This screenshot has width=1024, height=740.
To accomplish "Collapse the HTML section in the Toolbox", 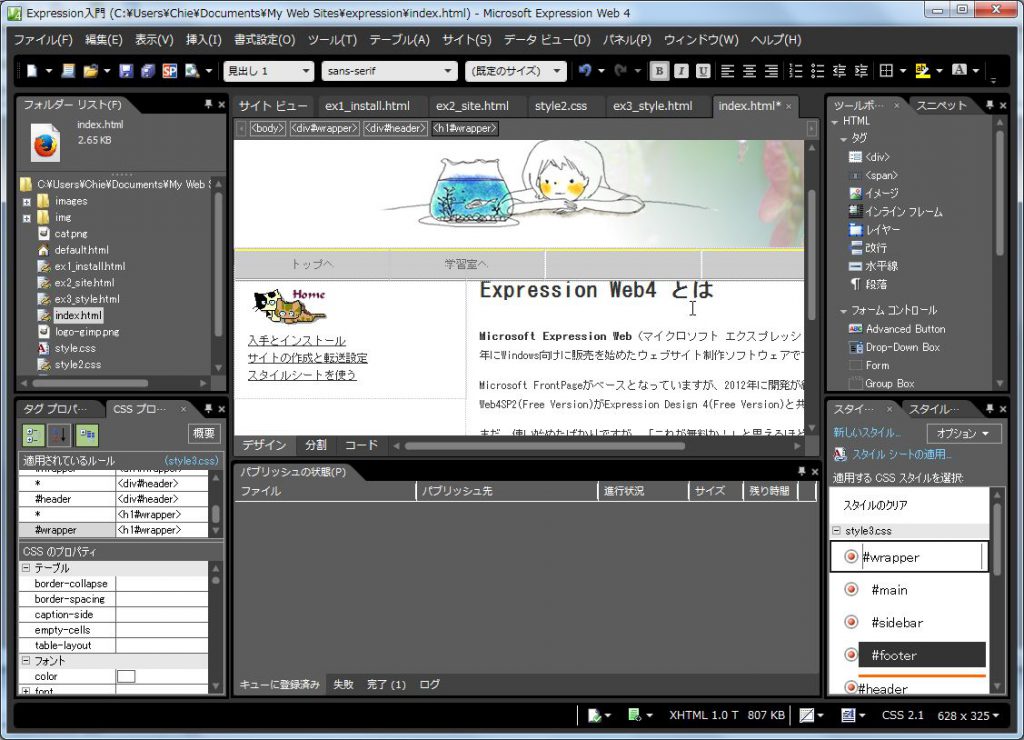I will [835, 121].
